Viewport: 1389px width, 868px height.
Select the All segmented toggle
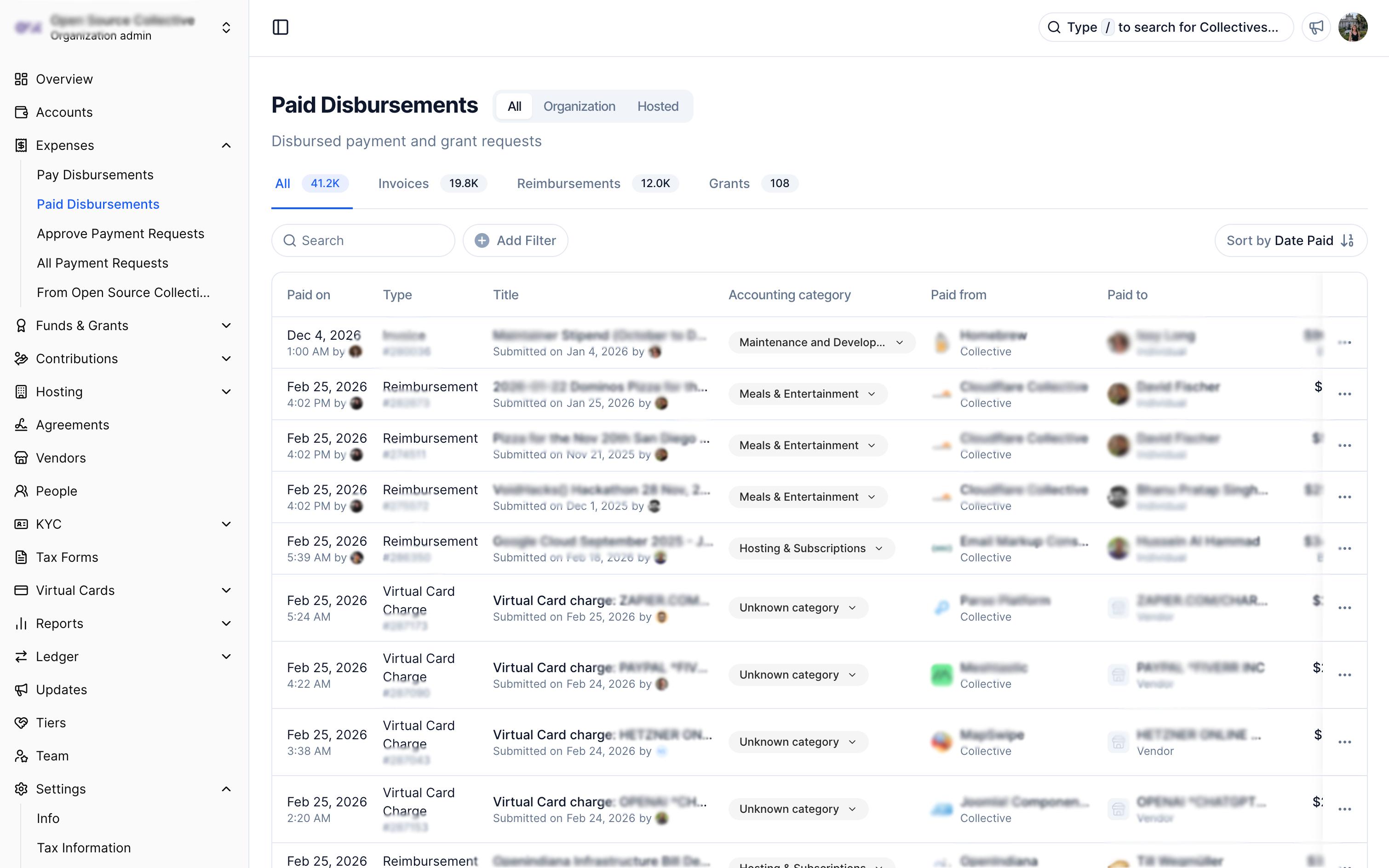coord(514,106)
